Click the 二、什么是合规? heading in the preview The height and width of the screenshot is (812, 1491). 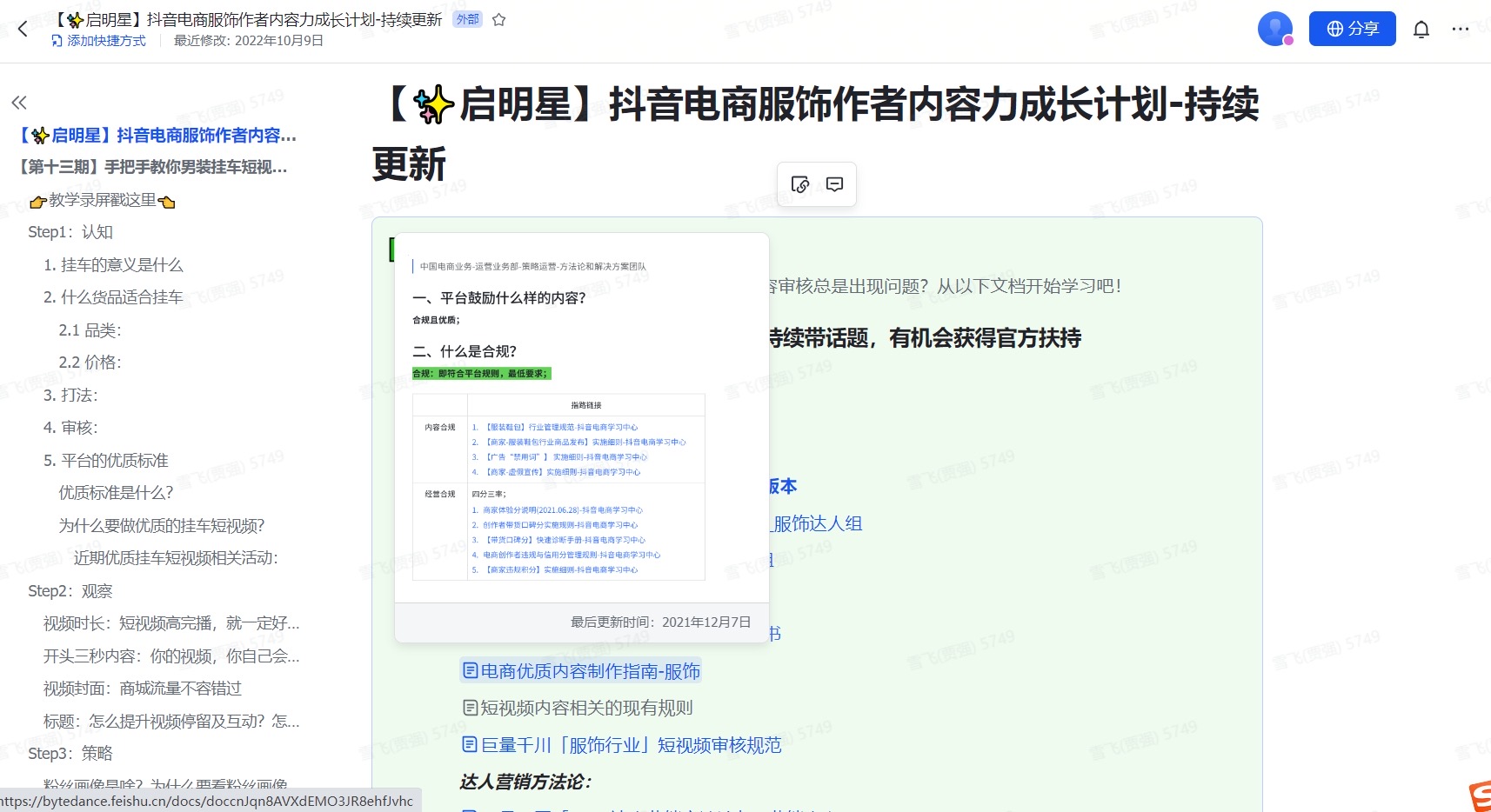point(465,351)
